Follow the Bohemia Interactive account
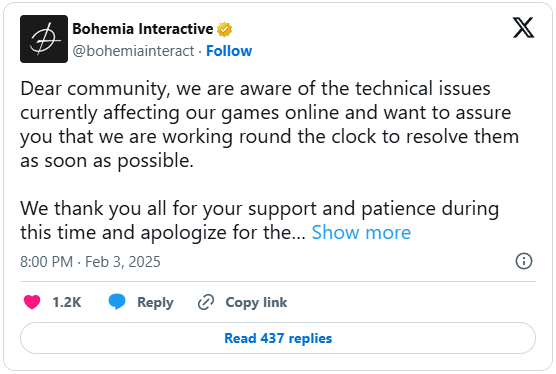This screenshot has height=374, width=556. tap(229, 51)
